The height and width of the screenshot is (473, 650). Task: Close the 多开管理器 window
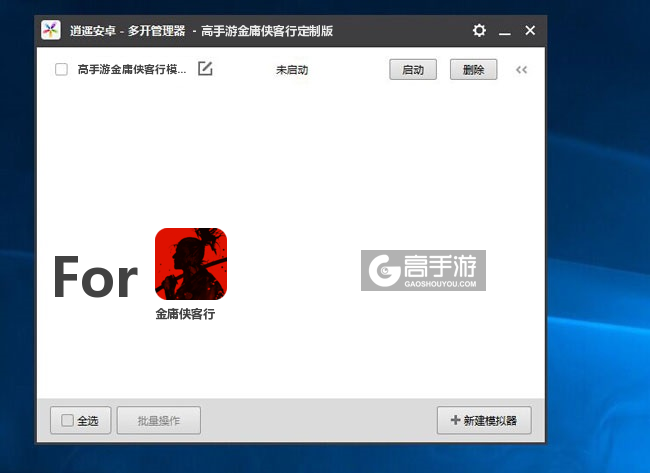click(x=530, y=30)
